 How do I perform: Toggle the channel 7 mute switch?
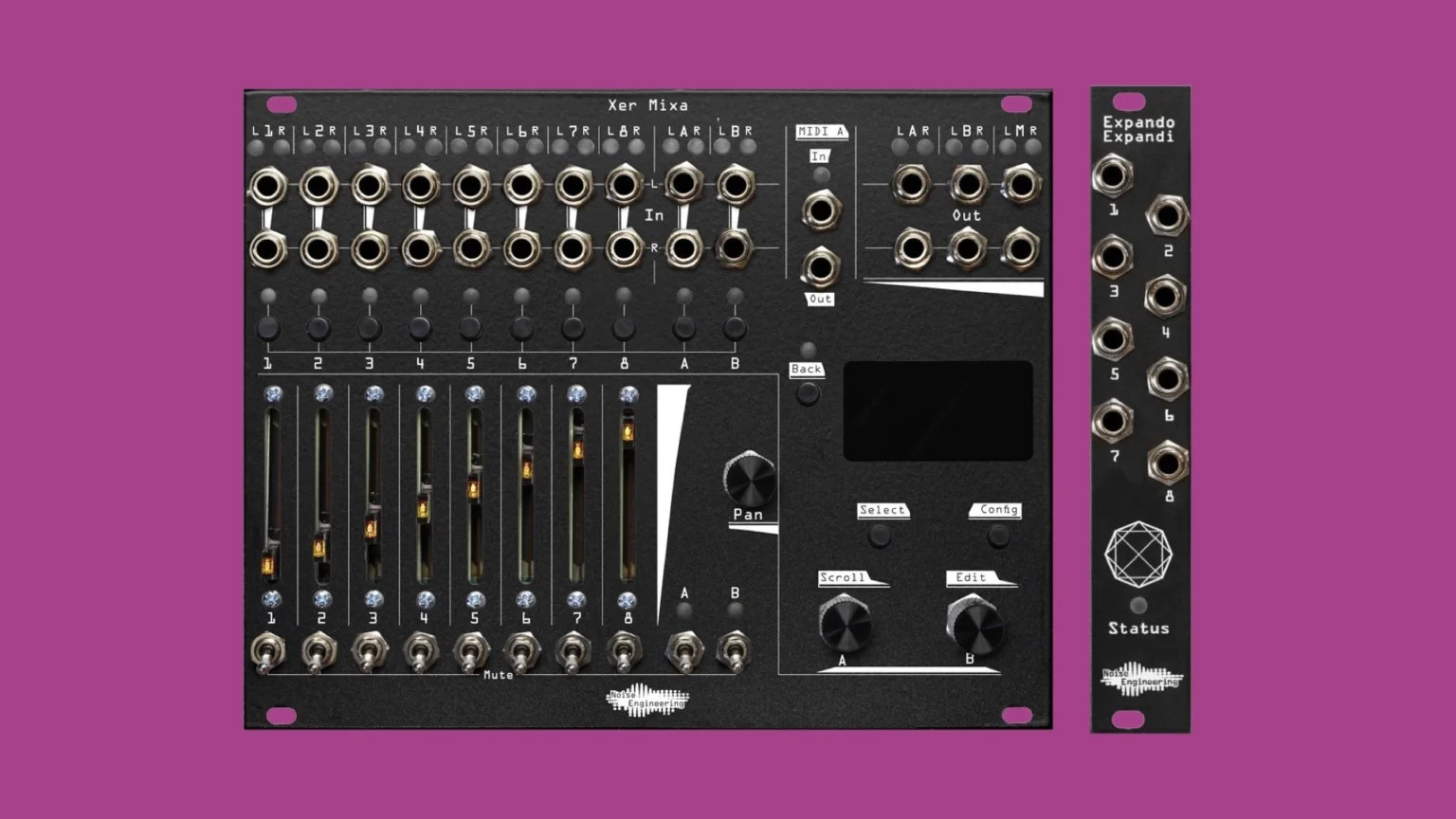click(x=573, y=653)
